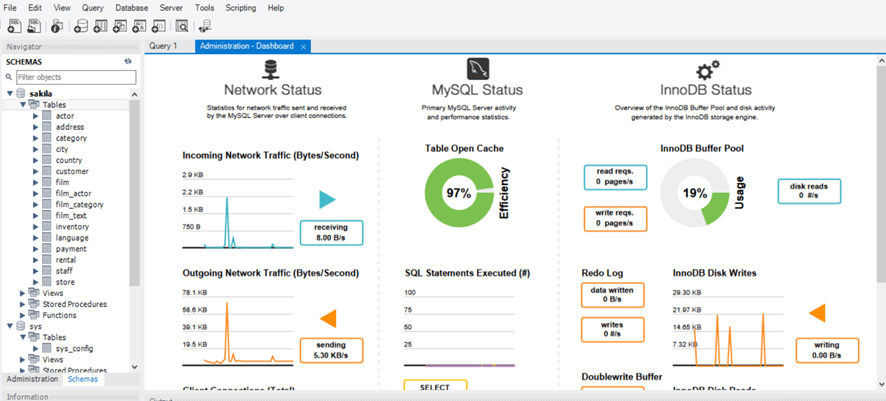
Task: Expand Functions under the sakila schema
Action: [x=24, y=315]
